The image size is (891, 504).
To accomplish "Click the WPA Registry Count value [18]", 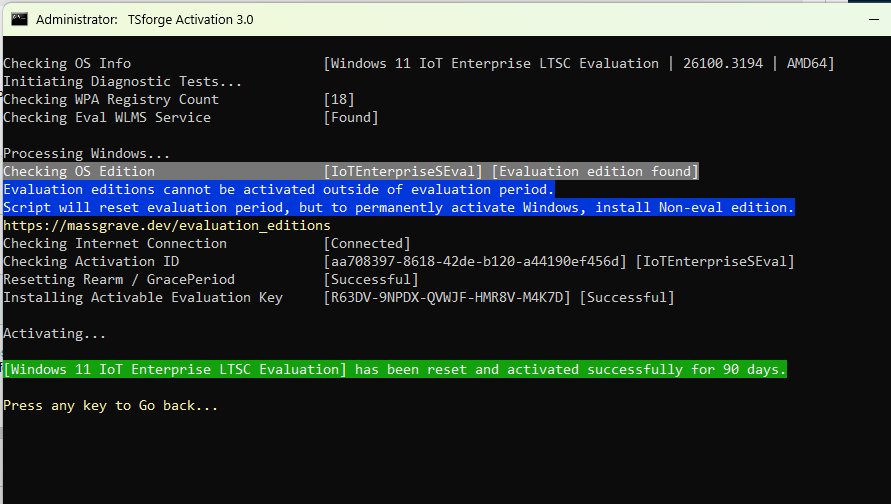I will click(339, 100).
